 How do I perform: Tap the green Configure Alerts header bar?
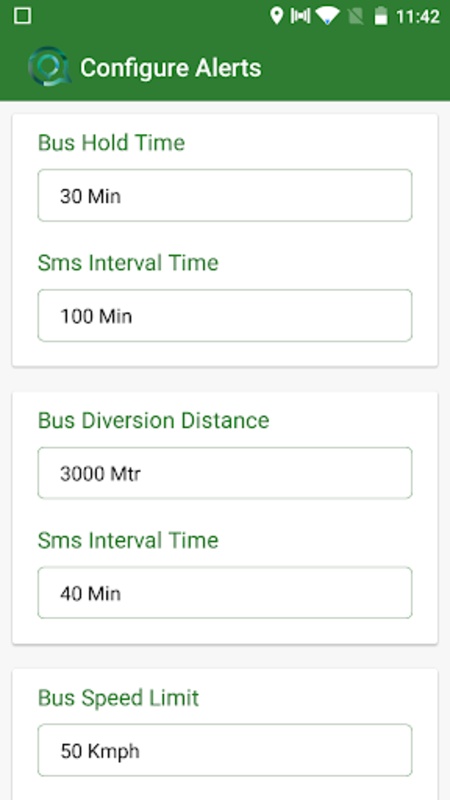225,67
